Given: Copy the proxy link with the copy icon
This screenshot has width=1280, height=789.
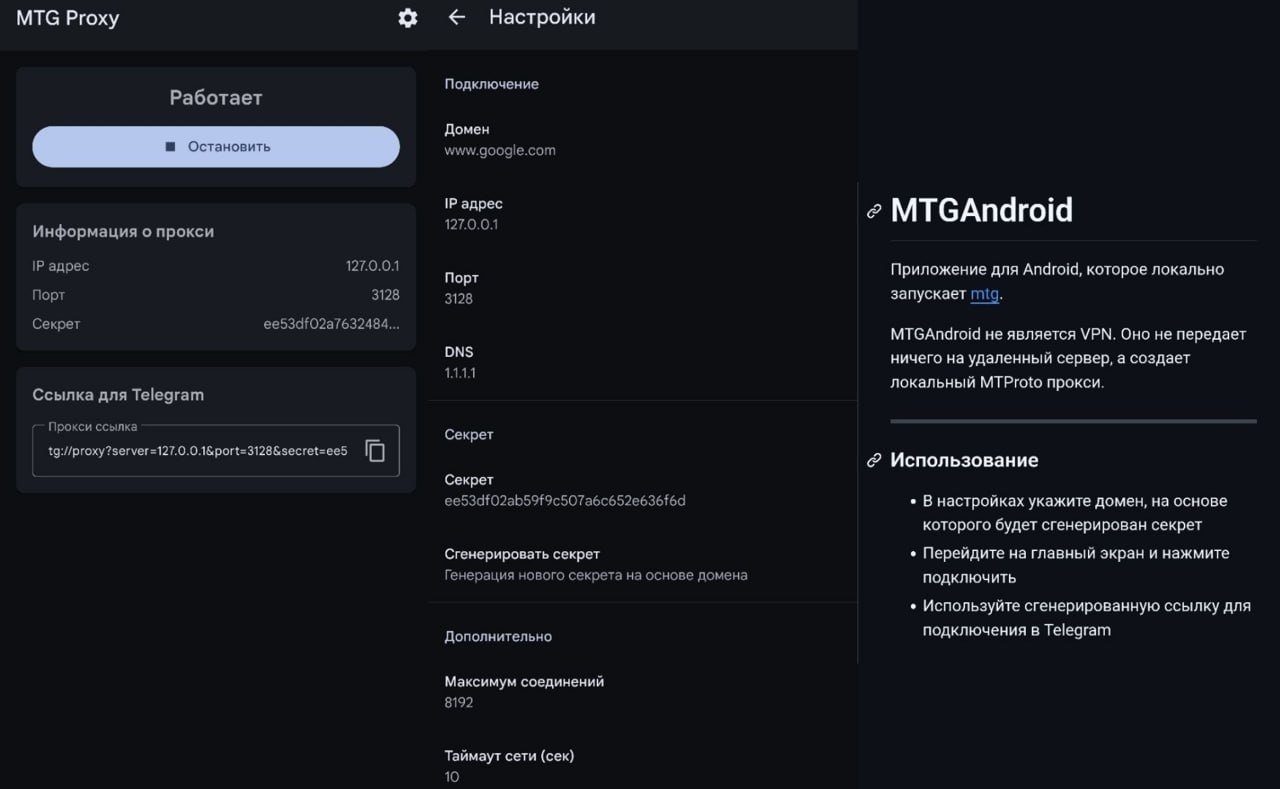Looking at the screenshot, I should point(375,451).
